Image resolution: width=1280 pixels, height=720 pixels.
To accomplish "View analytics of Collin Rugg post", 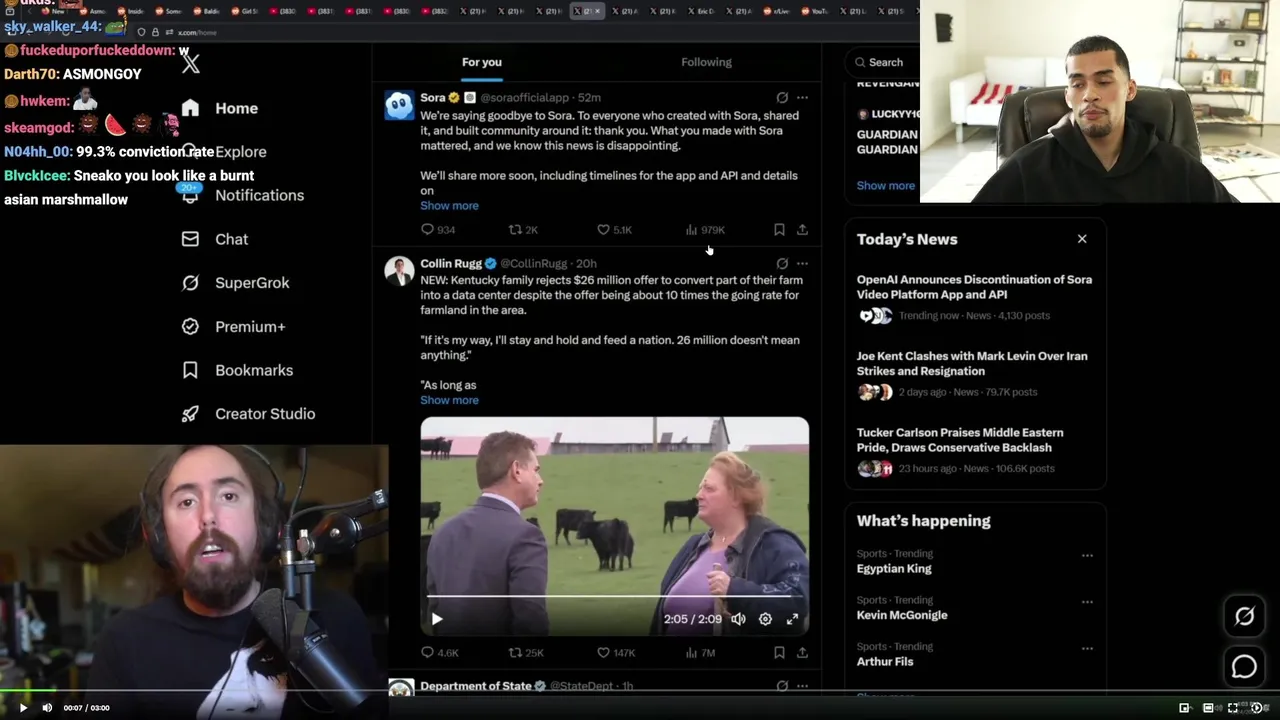I will pos(700,653).
